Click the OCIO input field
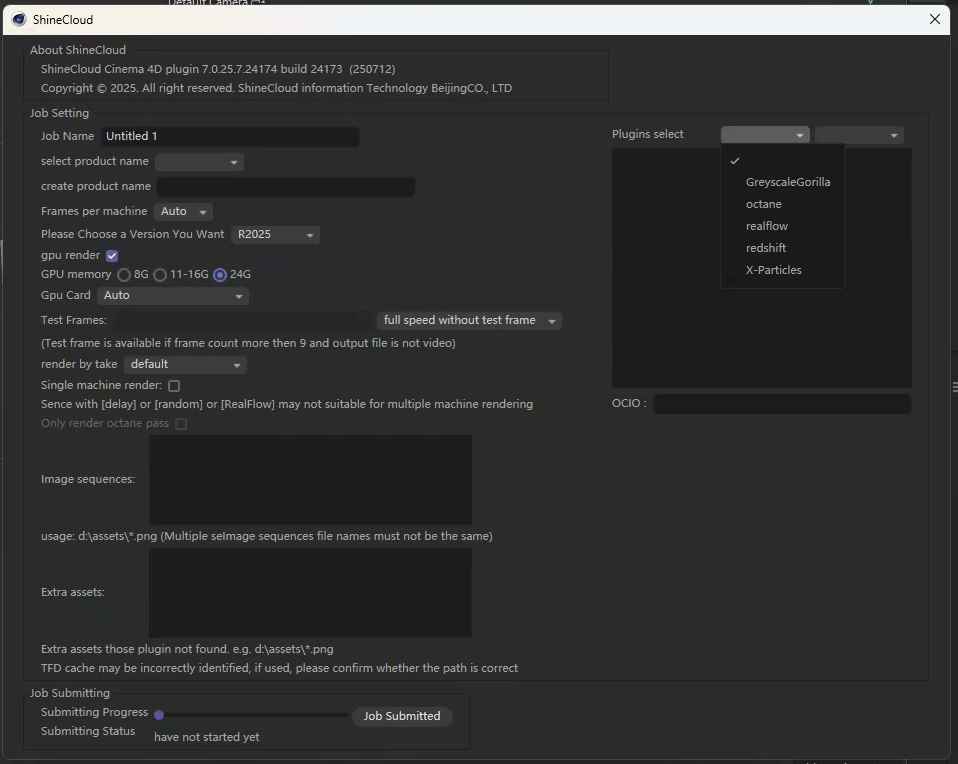This screenshot has height=764, width=958. coord(782,403)
